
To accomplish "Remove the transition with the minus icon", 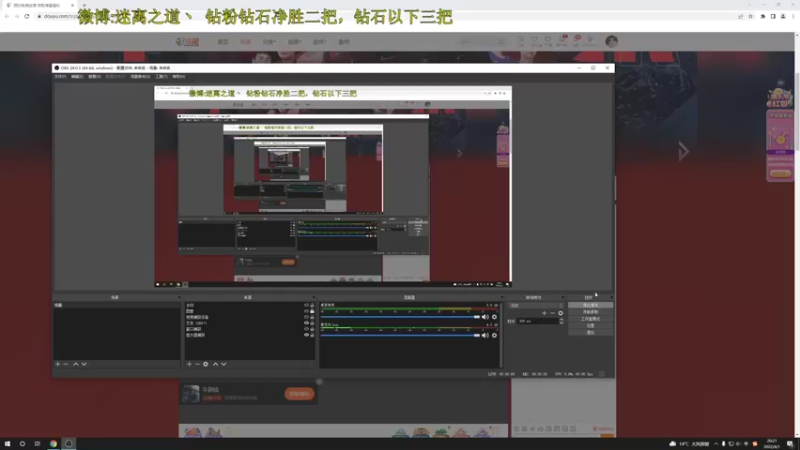I will 553,313.
